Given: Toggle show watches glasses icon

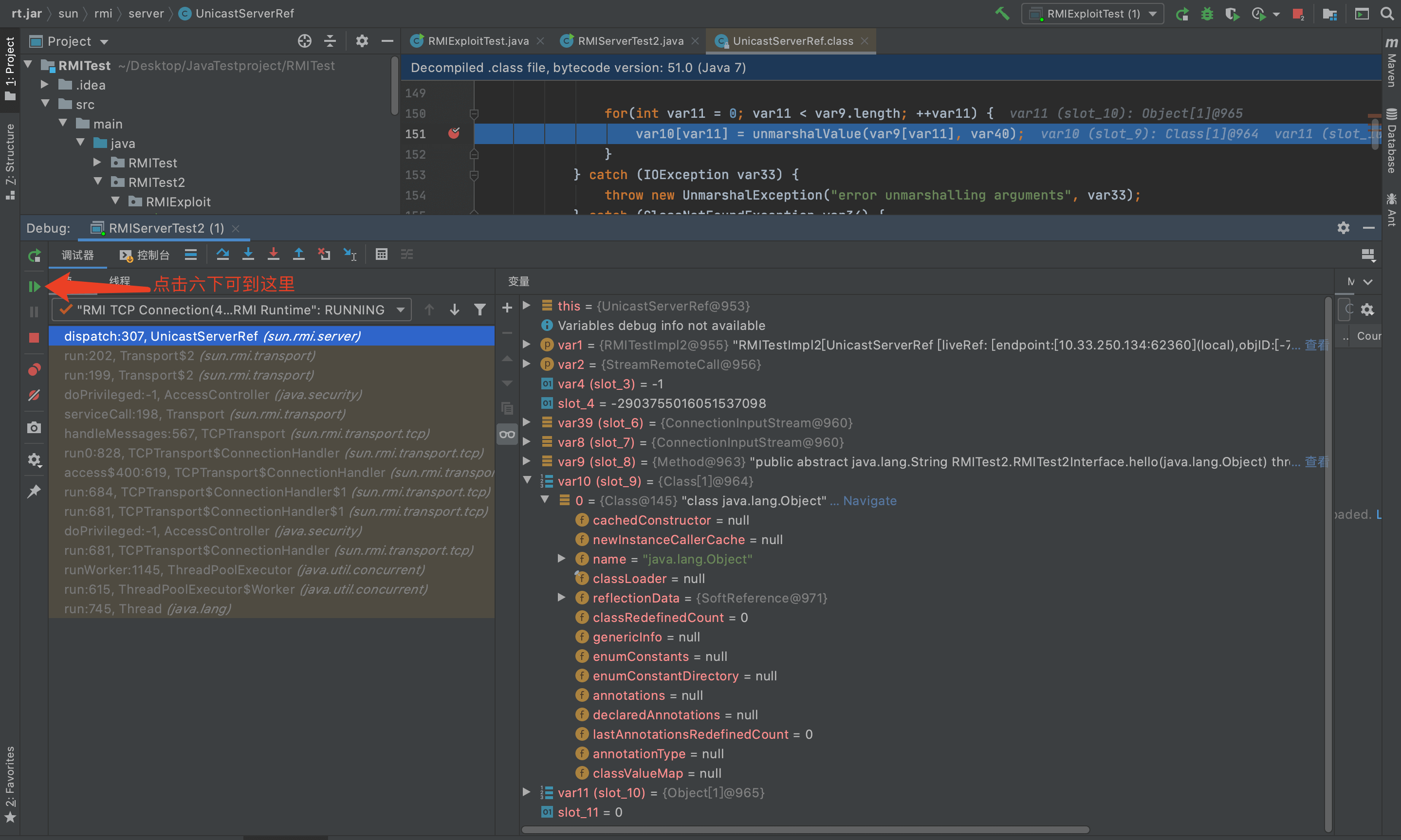Looking at the screenshot, I should pos(507,434).
